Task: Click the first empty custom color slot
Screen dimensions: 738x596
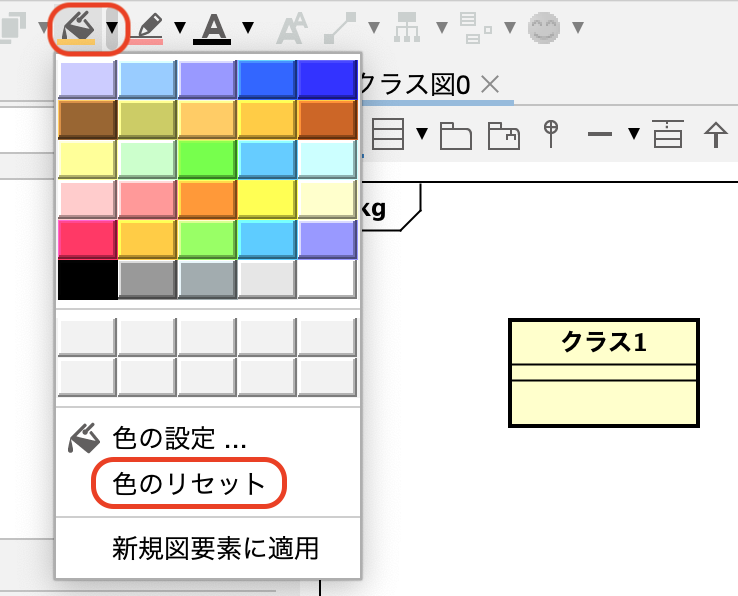Action: [87, 337]
